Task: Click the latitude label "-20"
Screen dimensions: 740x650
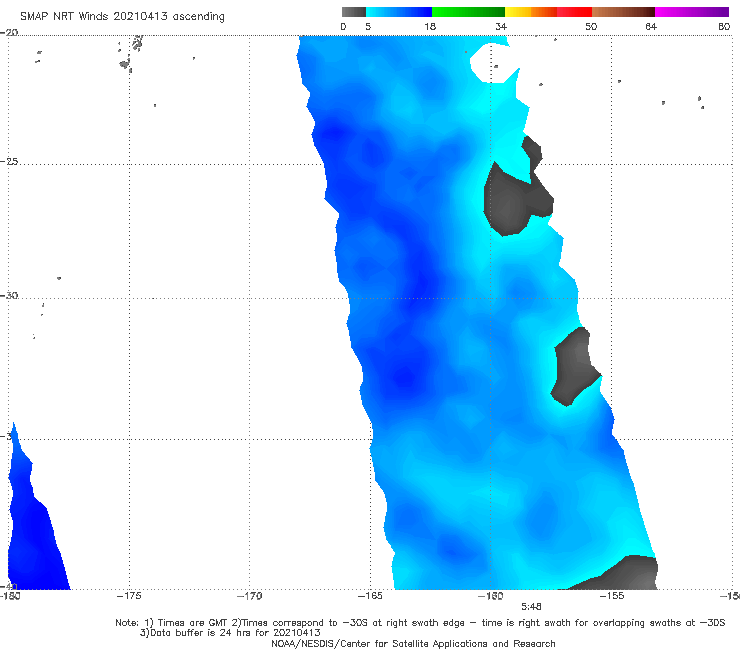Action: (9, 33)
